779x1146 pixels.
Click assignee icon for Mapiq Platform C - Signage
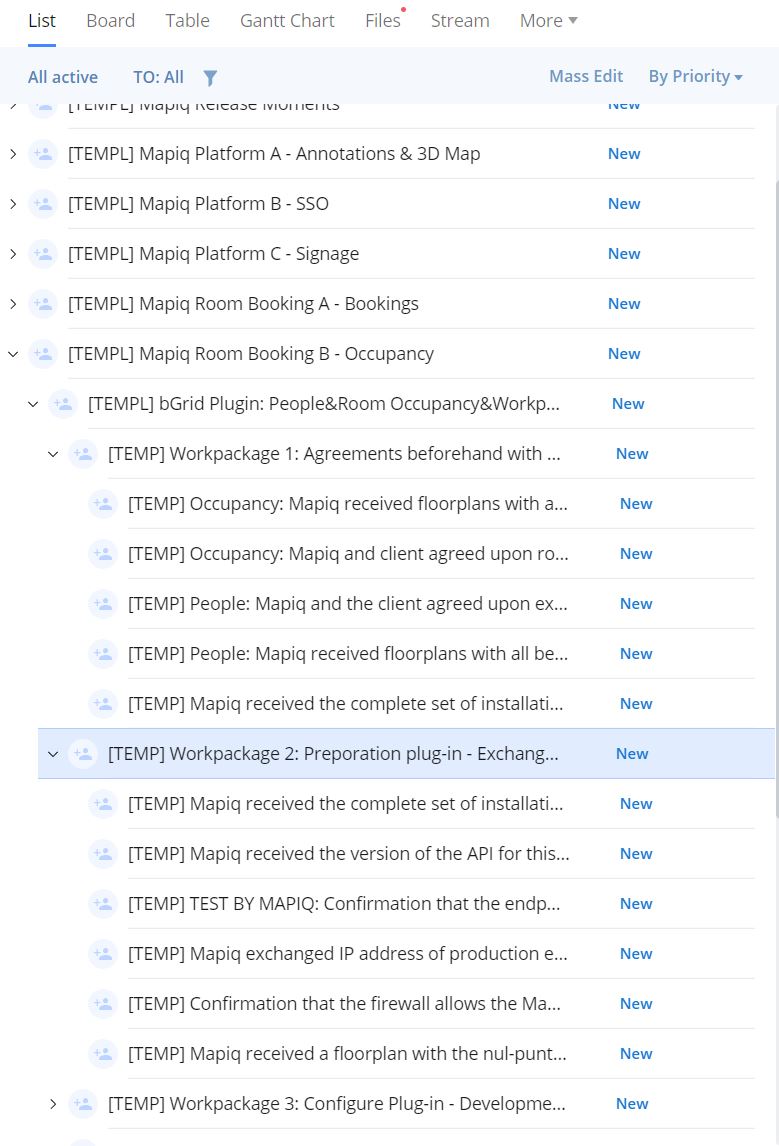tap(43, 254)
